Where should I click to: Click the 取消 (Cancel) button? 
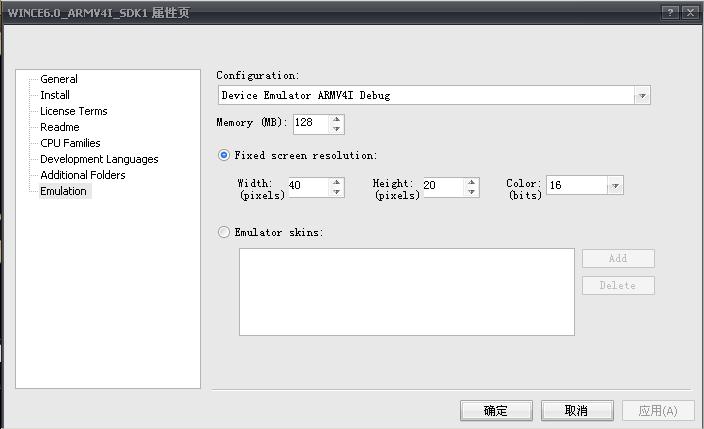577,411
